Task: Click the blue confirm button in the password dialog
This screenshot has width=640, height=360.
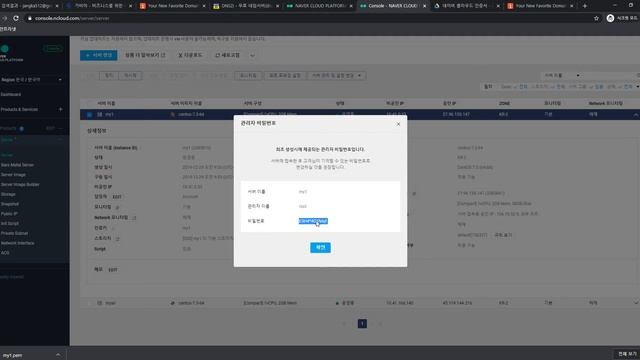Action: pos(320,247)
